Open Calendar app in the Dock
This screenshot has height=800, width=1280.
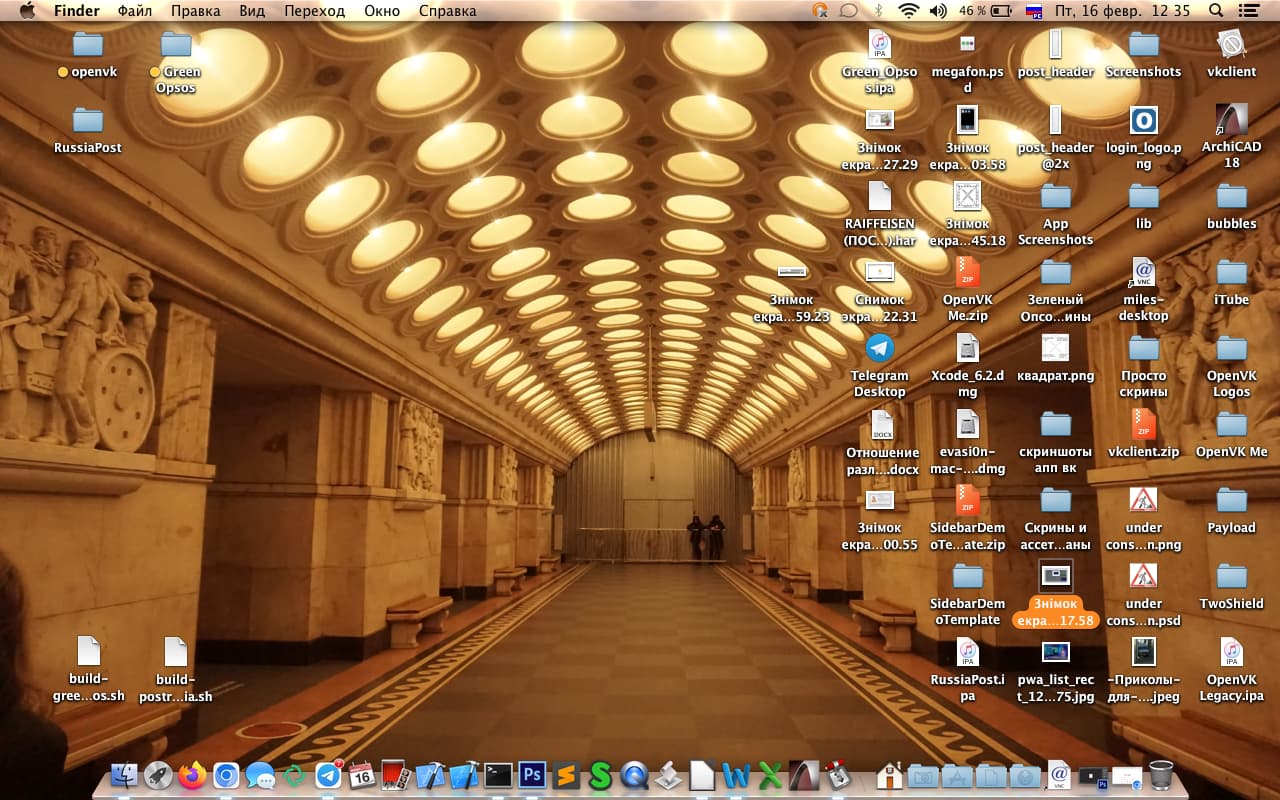[x=362, y=775]
